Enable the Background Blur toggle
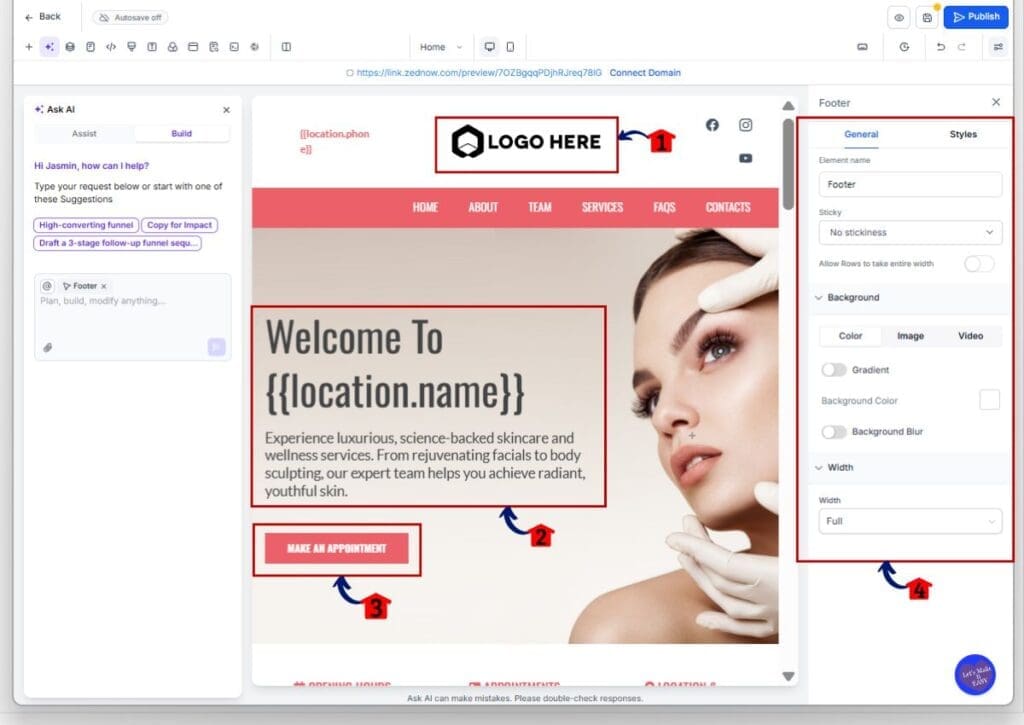 coord(833,432)
